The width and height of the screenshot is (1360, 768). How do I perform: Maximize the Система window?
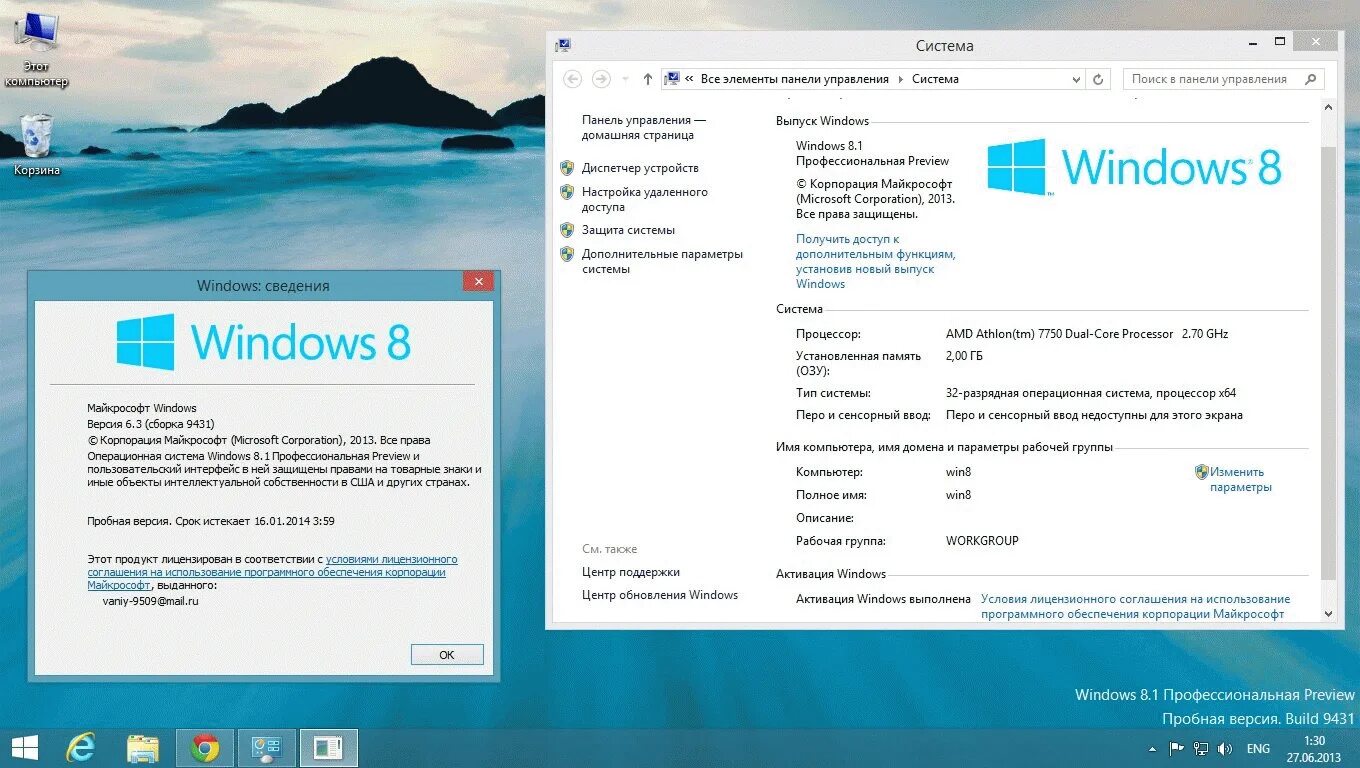point(1281,41)
